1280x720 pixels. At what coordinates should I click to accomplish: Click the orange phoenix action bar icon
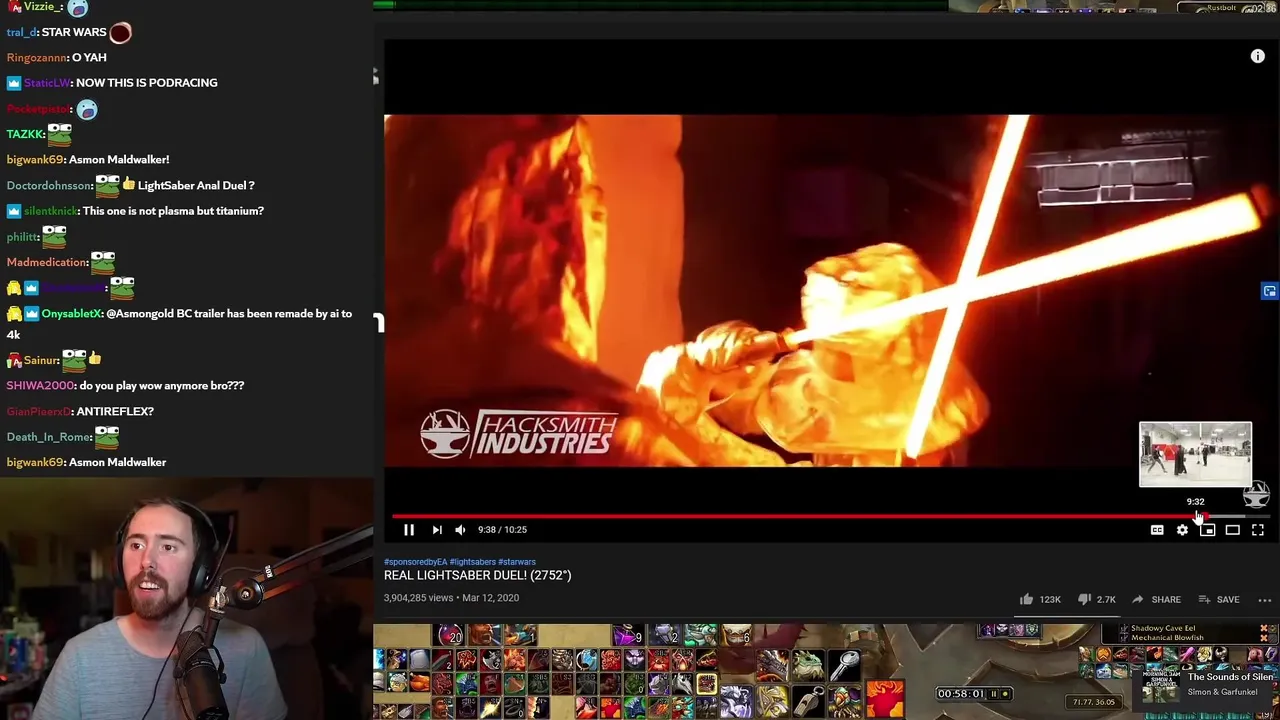pyautogui.click(x=885, y=701)
